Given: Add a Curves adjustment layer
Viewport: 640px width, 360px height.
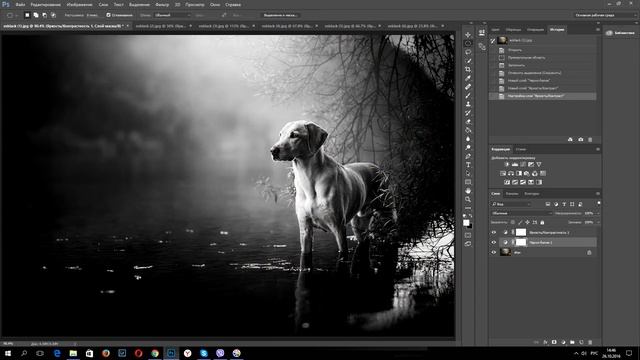Looking at the screenshot, I should pos(523,164).
